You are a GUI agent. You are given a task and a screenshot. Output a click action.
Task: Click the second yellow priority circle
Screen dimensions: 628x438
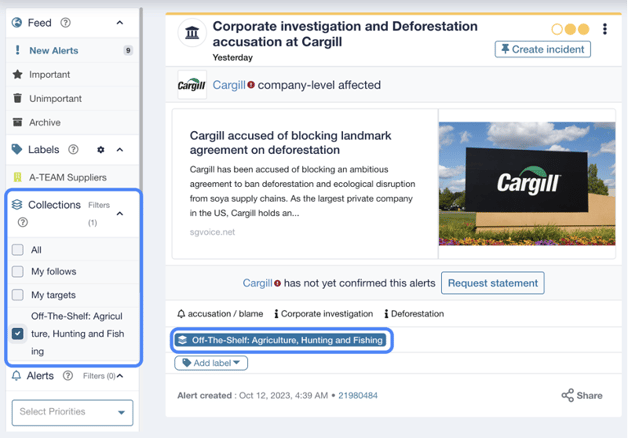[x=570, y=29]
